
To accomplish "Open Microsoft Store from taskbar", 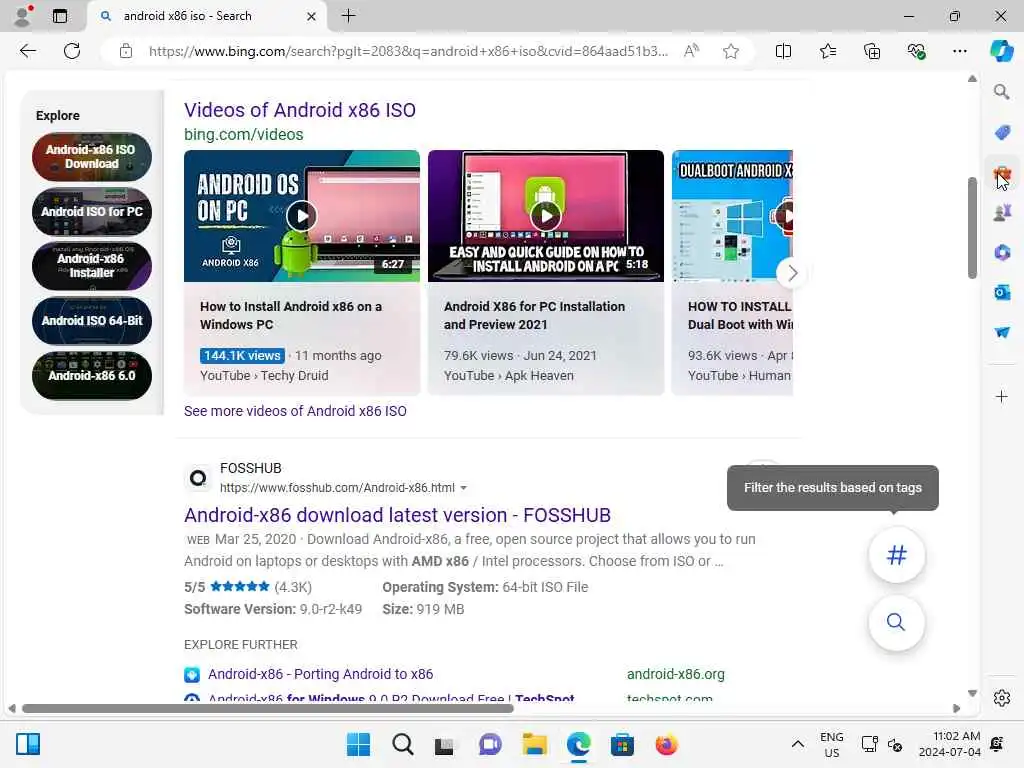I will tap(622, 744).
